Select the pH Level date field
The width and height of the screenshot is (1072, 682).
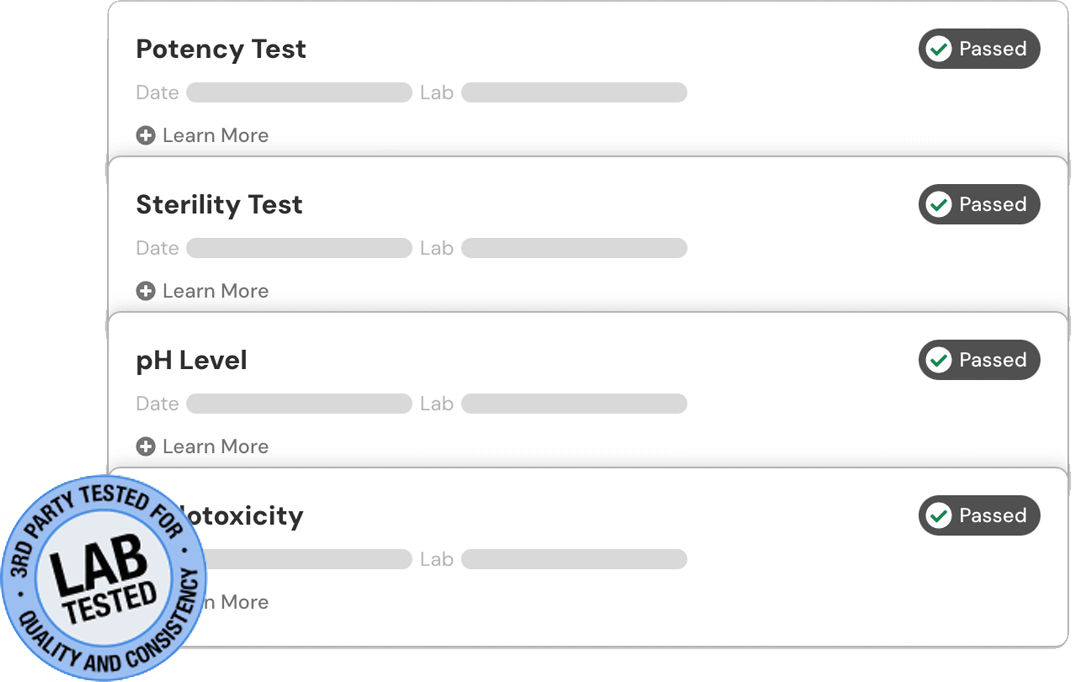point(299,403)
